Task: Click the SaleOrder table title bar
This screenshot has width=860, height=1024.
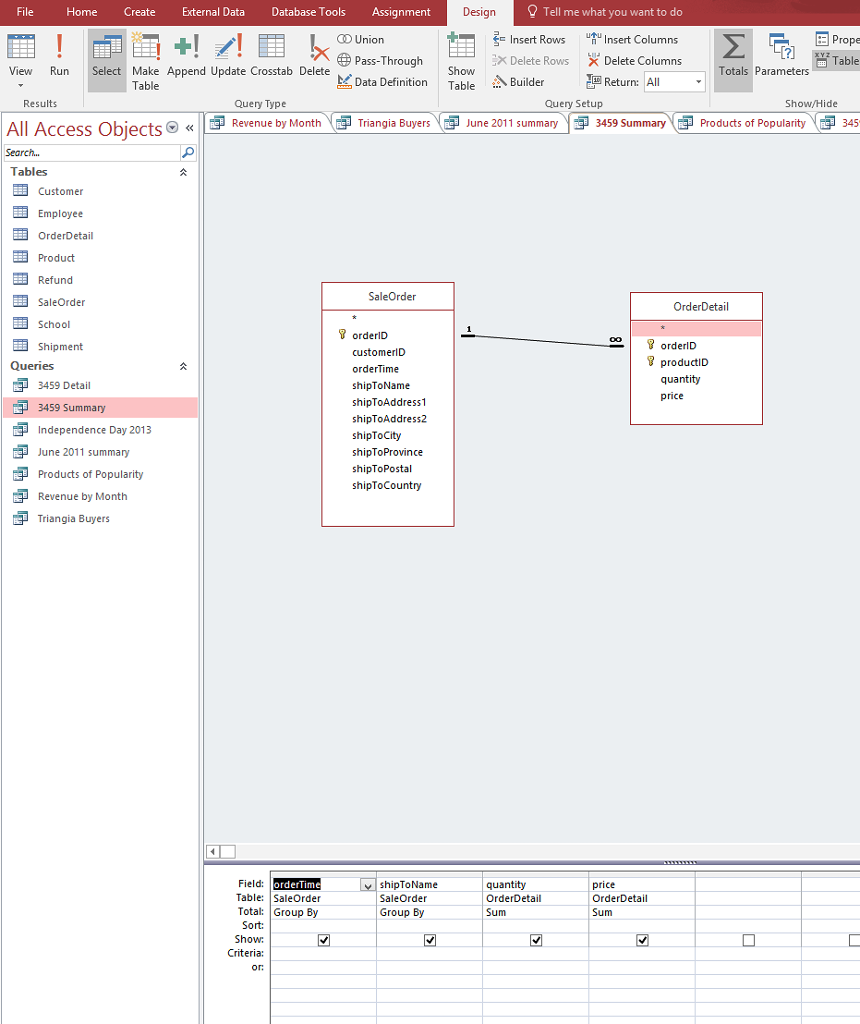Action: (388, 296)
